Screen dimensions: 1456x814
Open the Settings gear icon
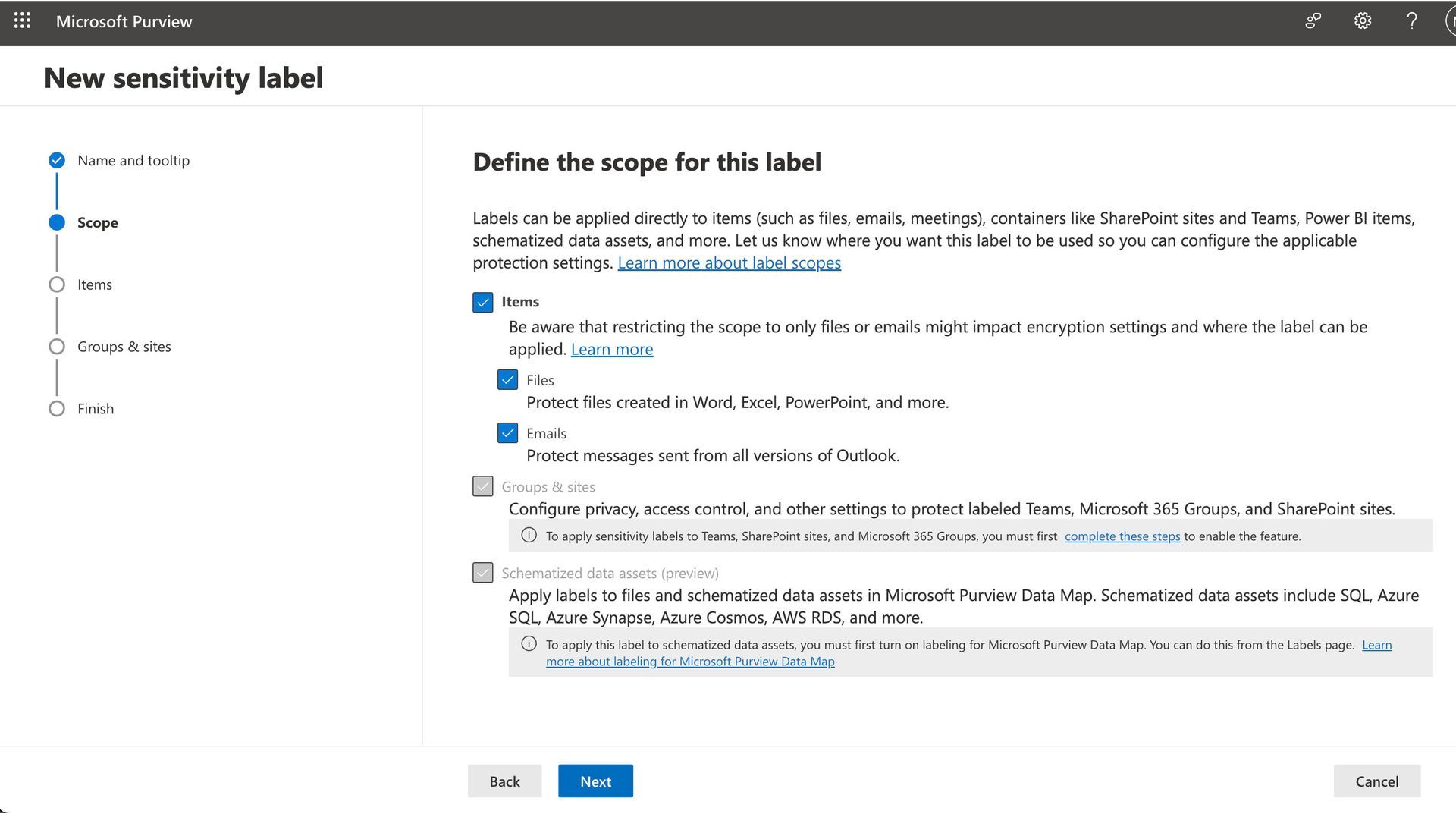tap(1363, 21)
